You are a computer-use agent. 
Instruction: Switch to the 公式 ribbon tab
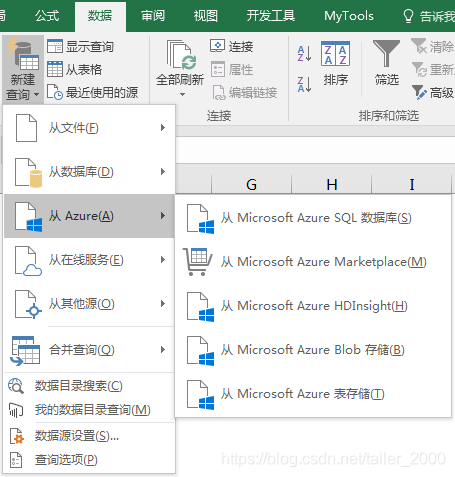47,16
